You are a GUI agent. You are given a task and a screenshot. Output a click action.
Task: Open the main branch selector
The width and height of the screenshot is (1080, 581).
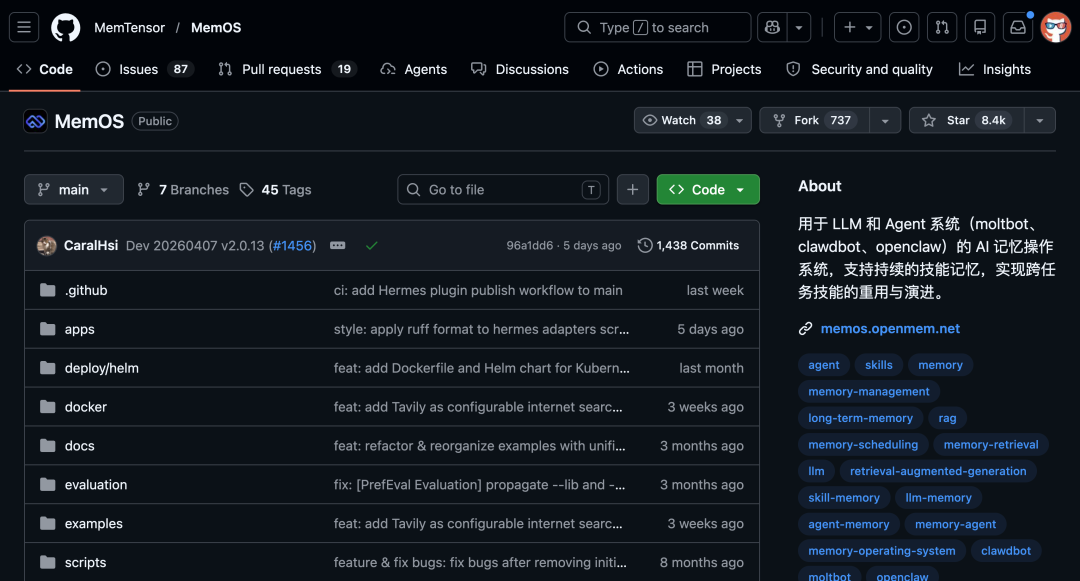coord(73,189)
